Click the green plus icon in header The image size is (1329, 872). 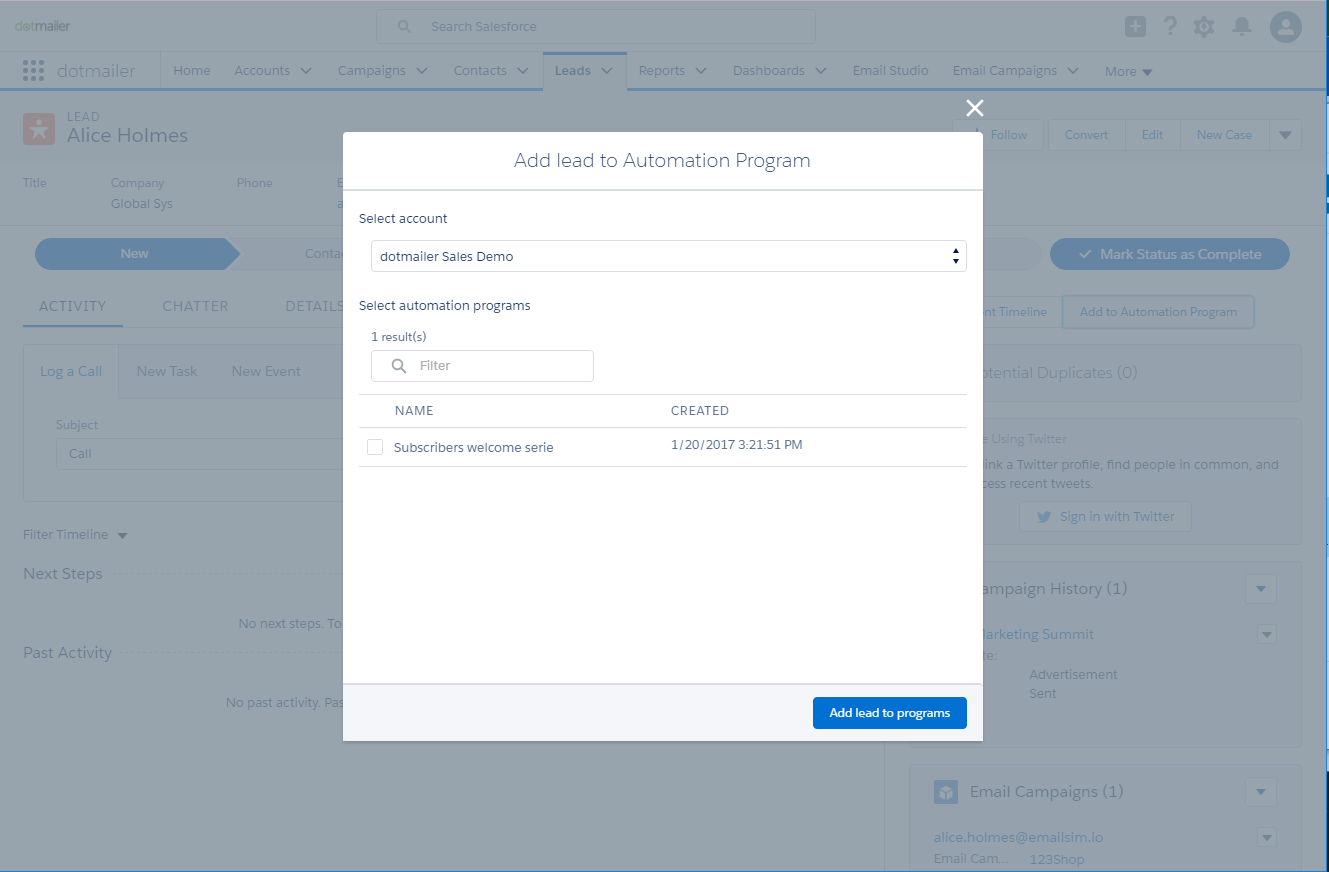1135,26
